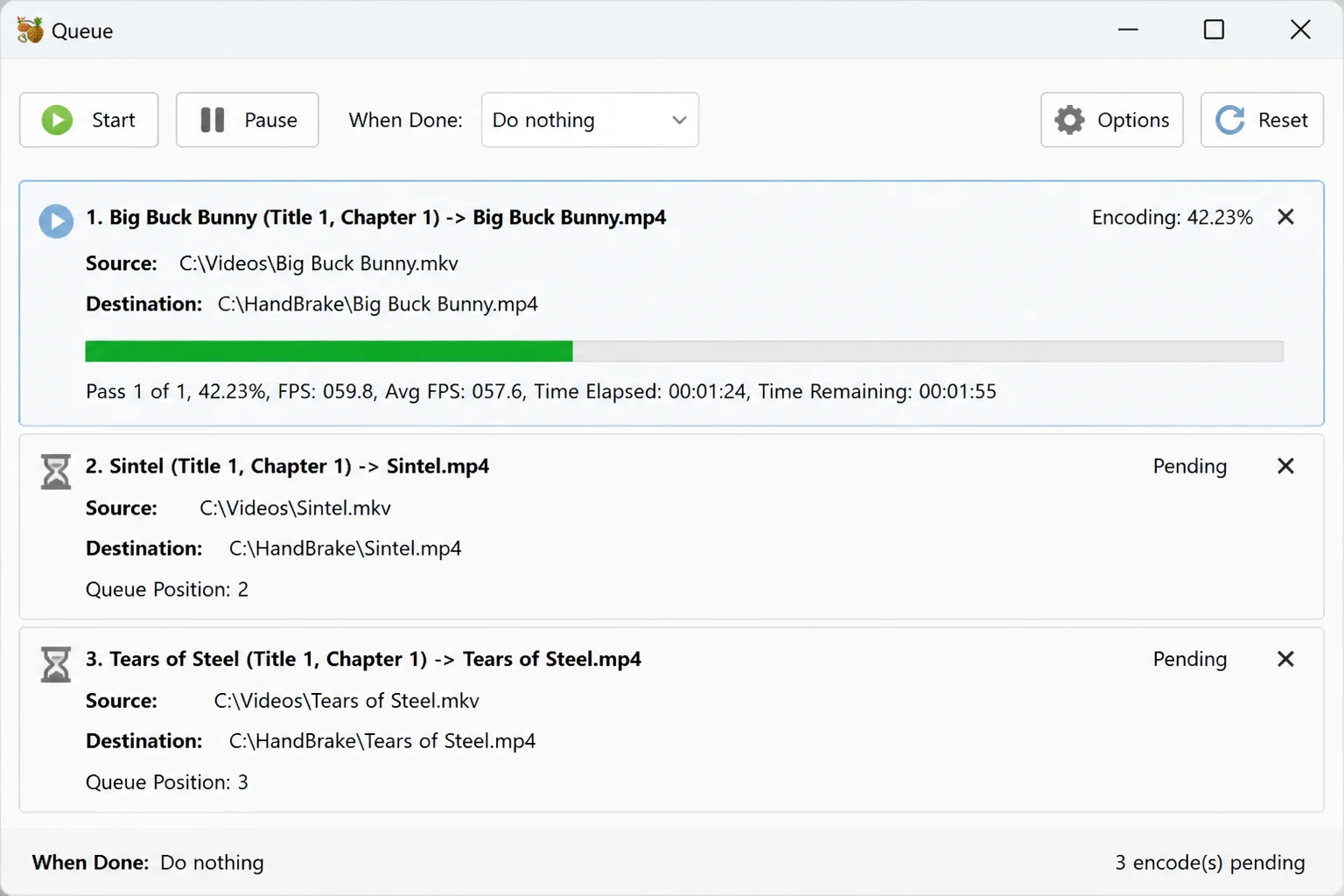
Task: Select the Sintel job title
Action: coord(287,466)
